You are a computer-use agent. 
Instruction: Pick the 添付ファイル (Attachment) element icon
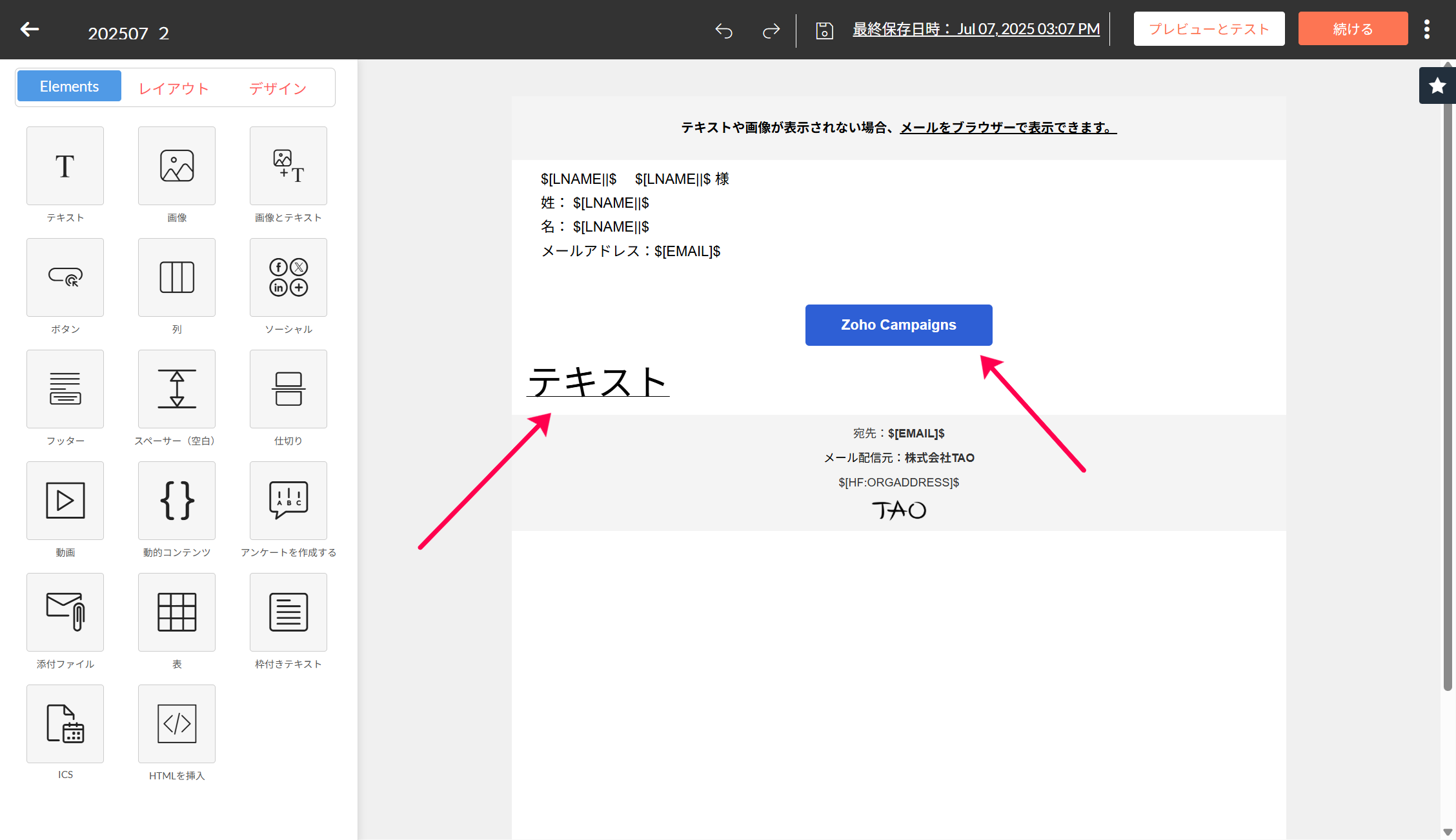point(65,612)
